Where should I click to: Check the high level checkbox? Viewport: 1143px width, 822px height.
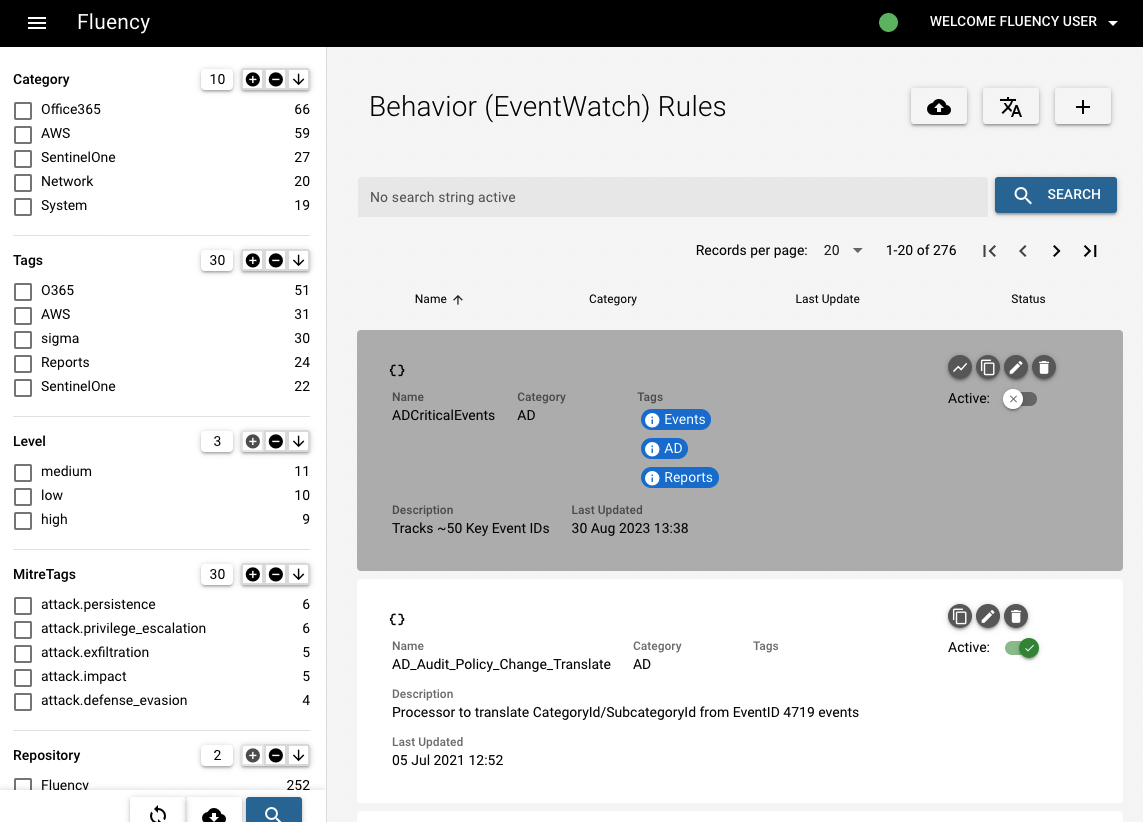tap(23, 521)
